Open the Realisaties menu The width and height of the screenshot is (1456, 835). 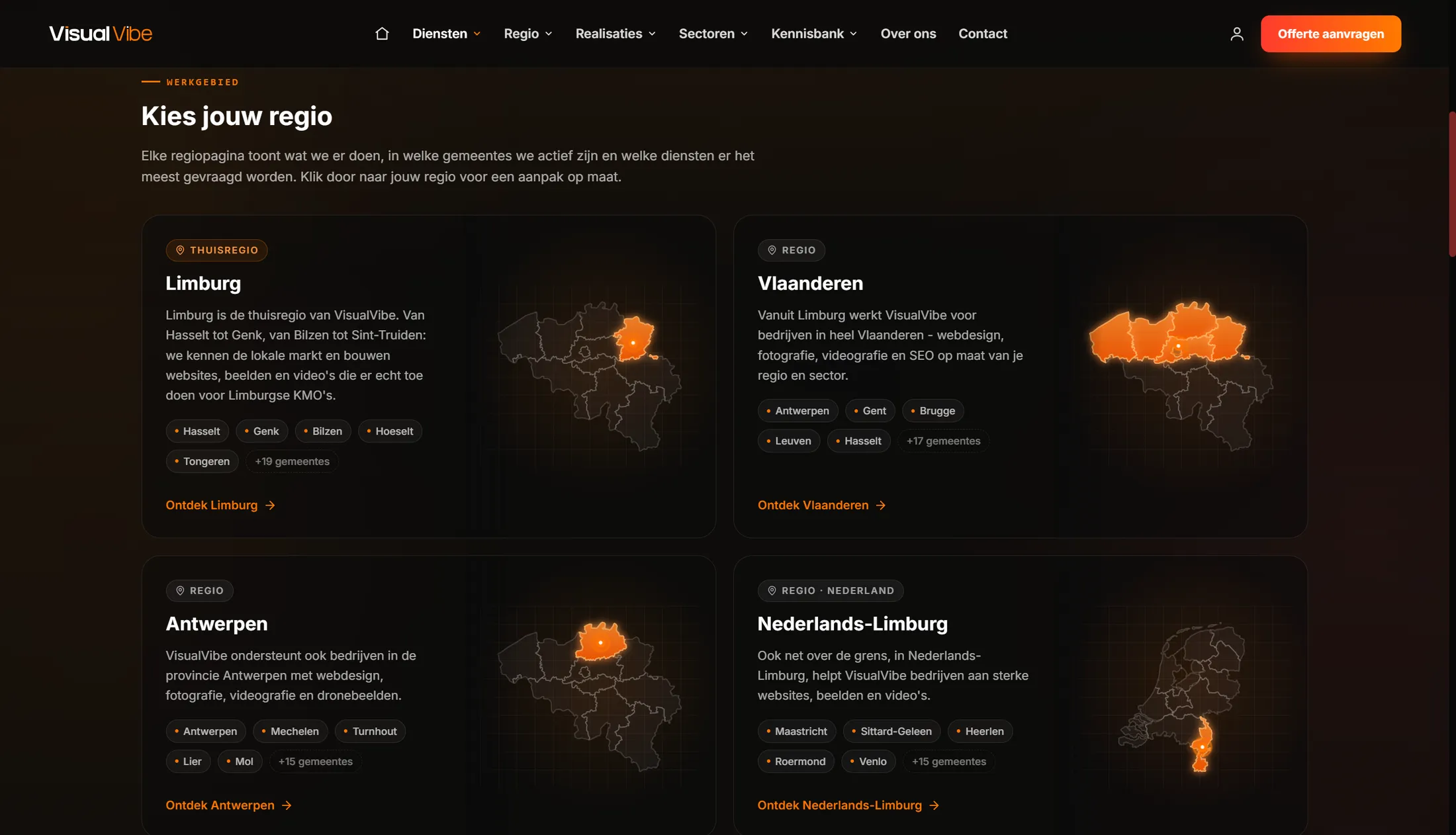tap(615, 34)
